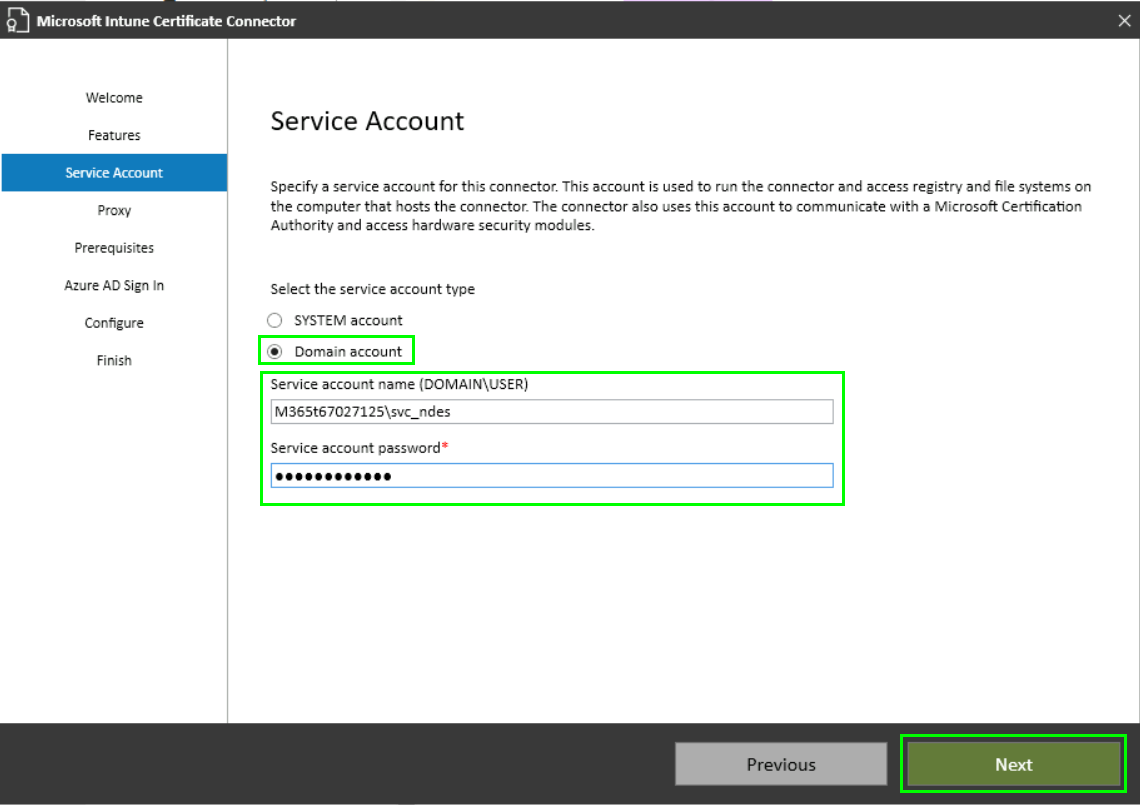The width and height of the screenshot is (1140, 805).
Task: Select the Domain account radio button
Action: [275, 352]
